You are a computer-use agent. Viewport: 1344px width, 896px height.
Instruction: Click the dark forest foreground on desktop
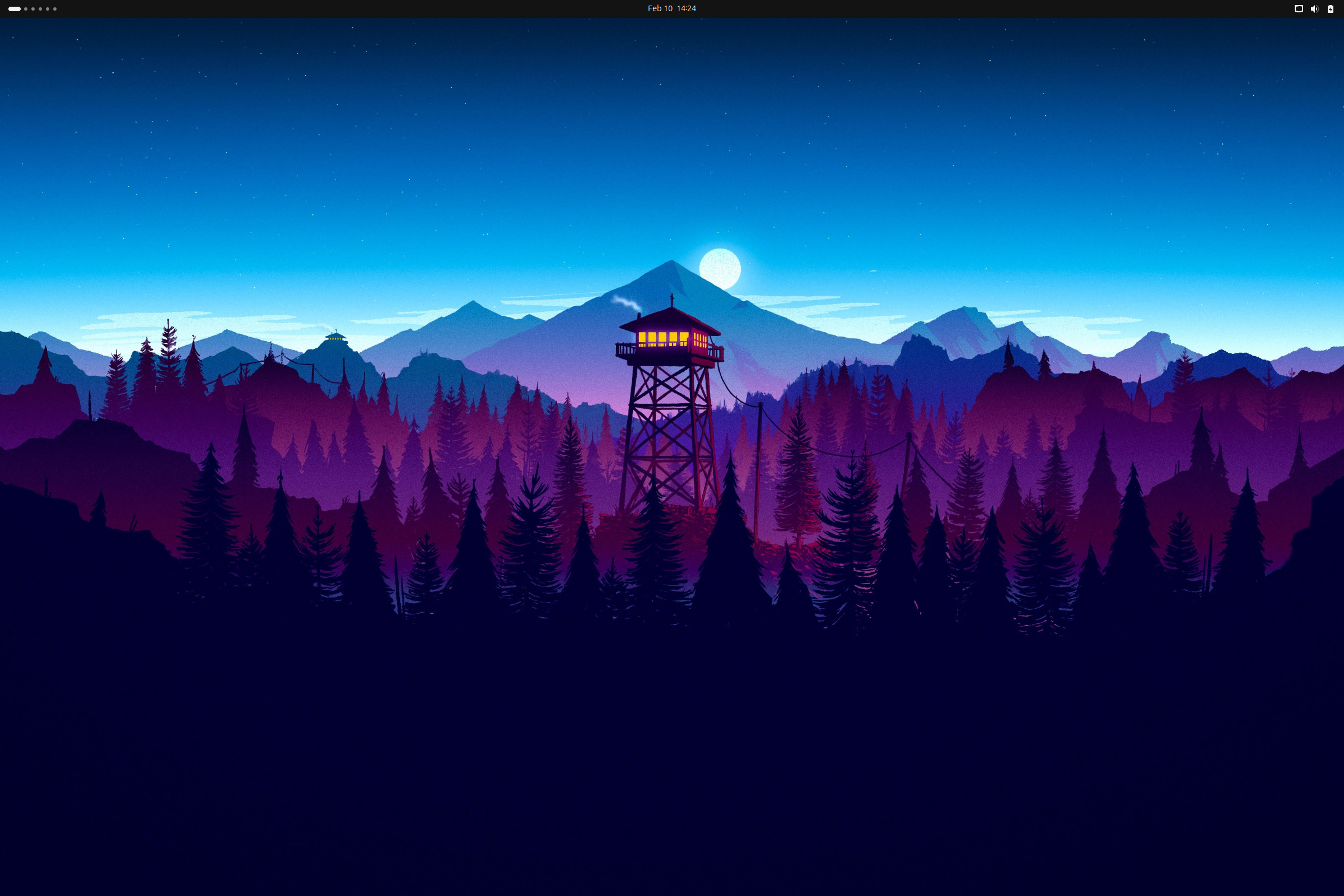[x=672, y=743]
